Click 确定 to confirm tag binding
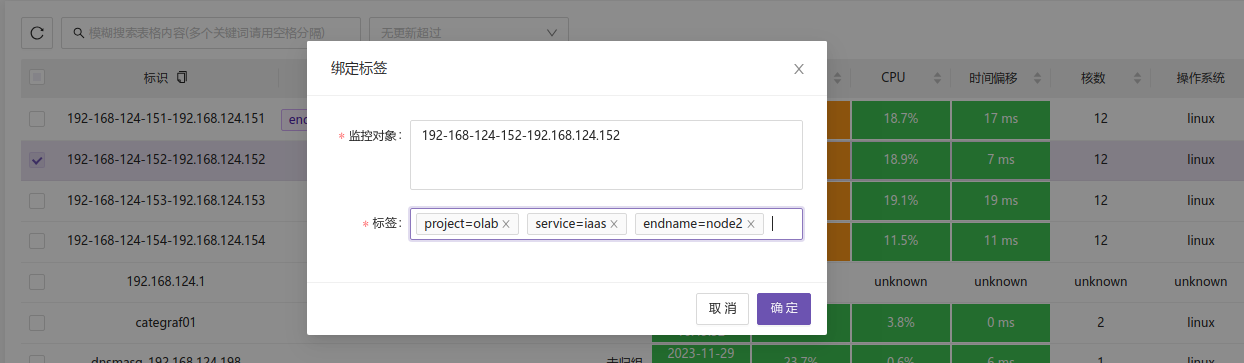 [784, 309]
